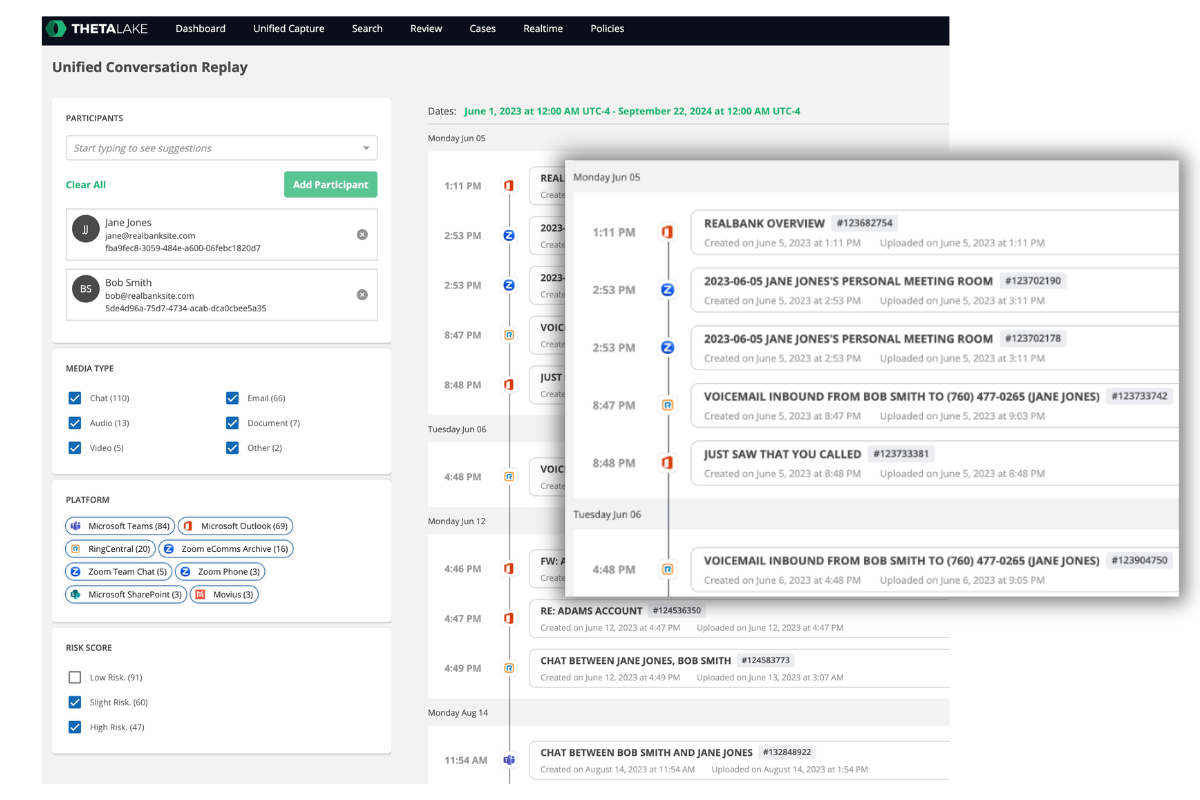This screenshot has height=800, width=1200.
Task: Click RingCentral icon at 8:47 PM voicemail
Action: tap(667, 405)
